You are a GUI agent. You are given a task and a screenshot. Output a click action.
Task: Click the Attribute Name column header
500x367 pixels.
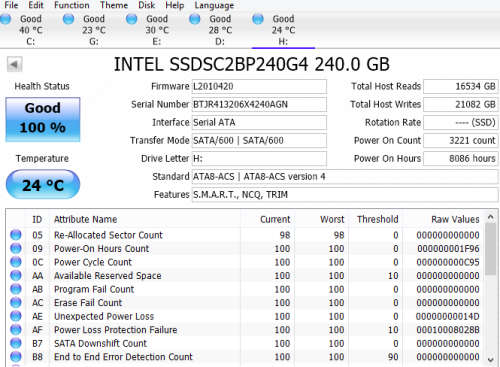point(145,219)
